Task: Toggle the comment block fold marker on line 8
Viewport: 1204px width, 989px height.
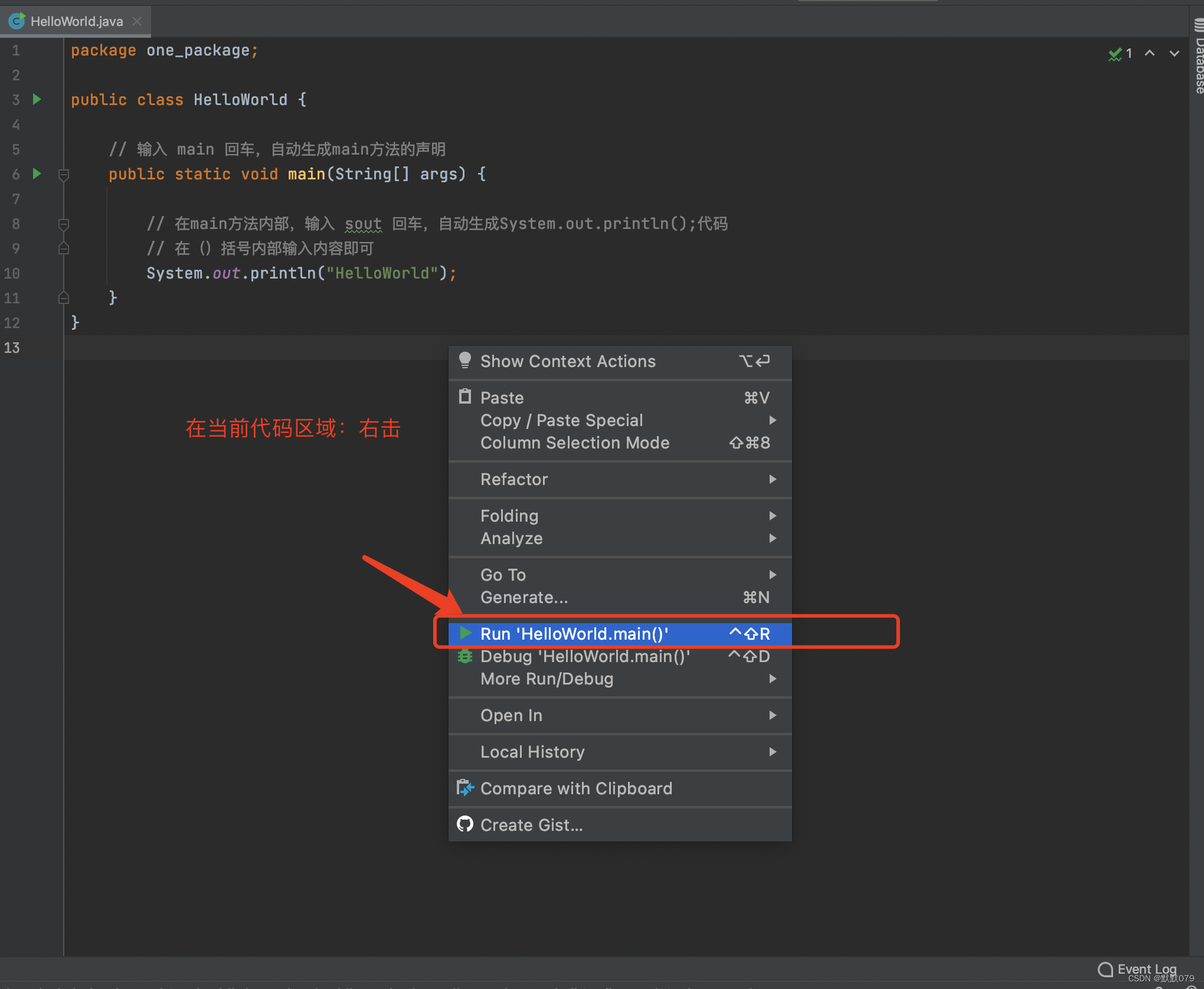Action: [x=64, y=224]
